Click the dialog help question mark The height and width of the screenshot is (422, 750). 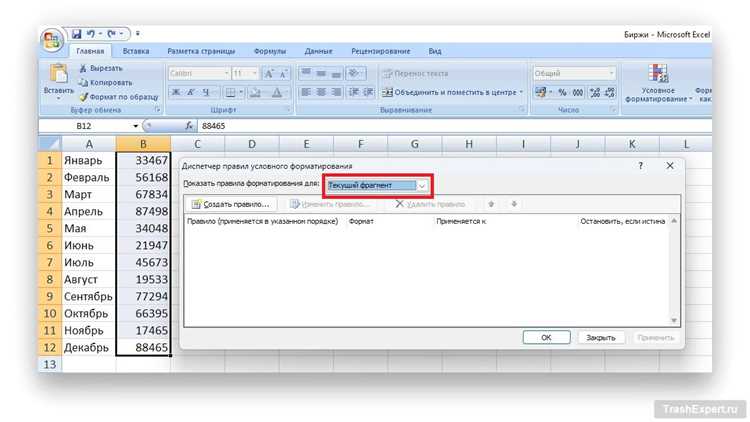pyautogui.click(x=641, y=166)
